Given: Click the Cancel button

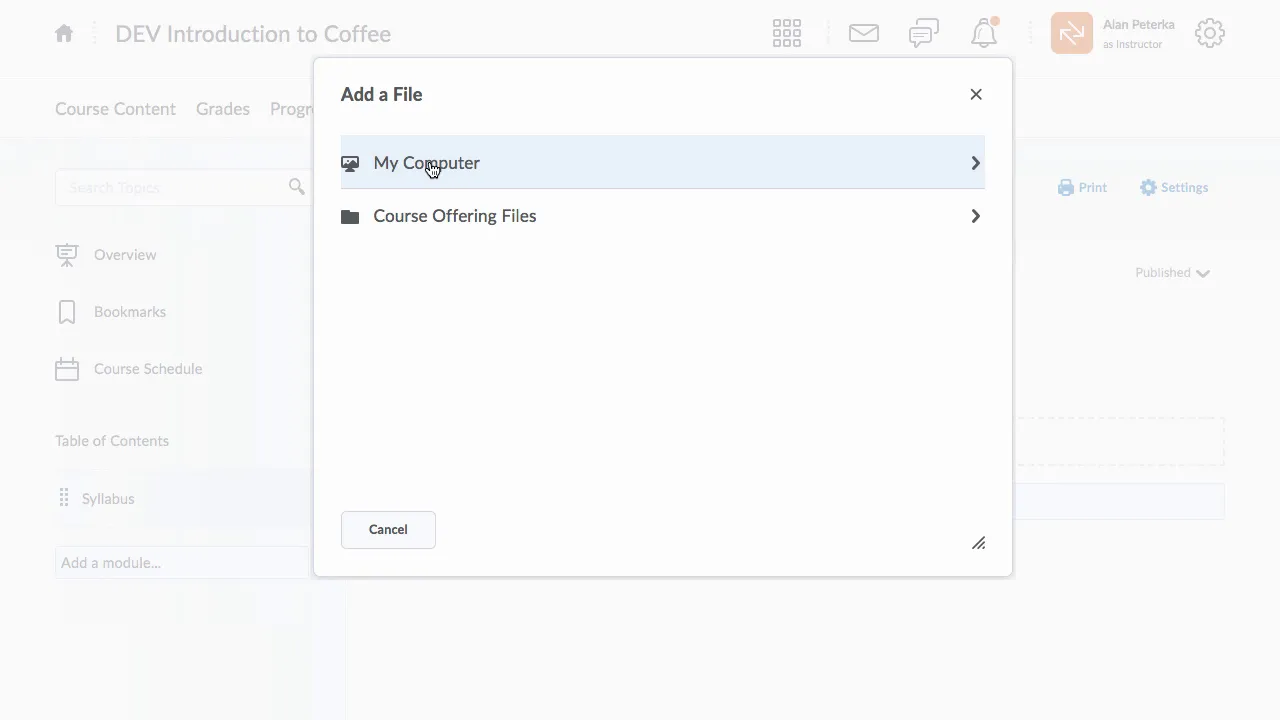Looking at the screenshot, I should 388,530.
